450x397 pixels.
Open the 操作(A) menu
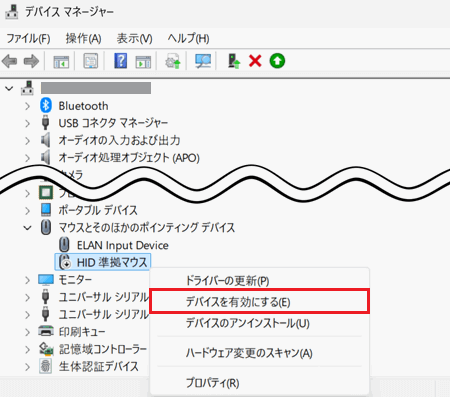pyautogui.click(x=83, y=39)
